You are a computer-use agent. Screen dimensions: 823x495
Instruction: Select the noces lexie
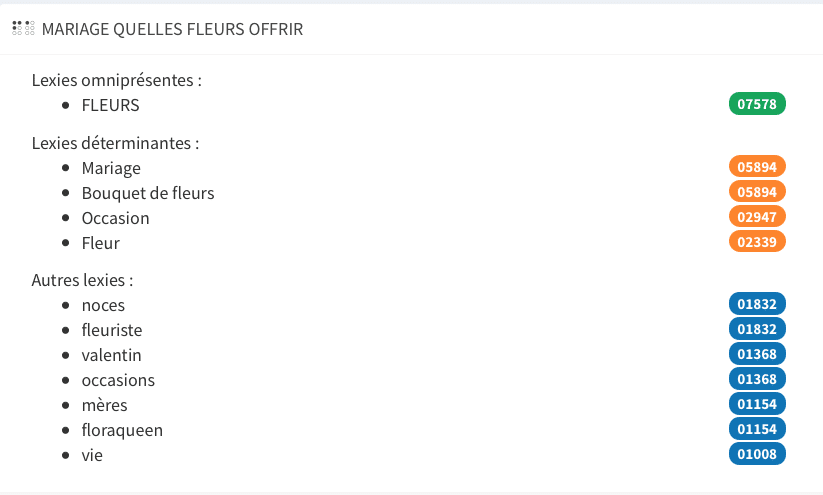[103, 305]
